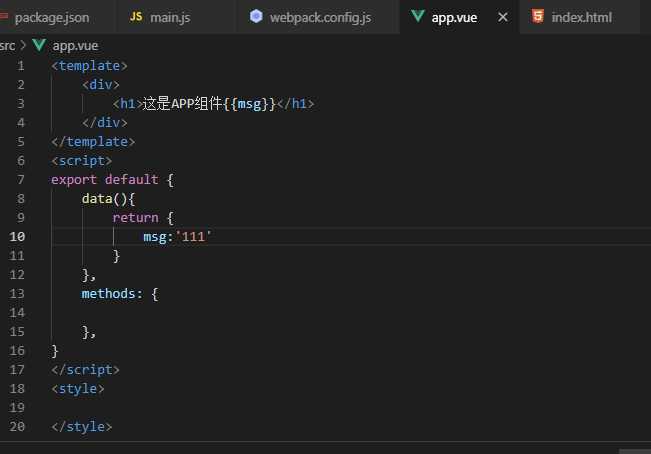Click line number 1 in the gutter

(x=21, y=66)
